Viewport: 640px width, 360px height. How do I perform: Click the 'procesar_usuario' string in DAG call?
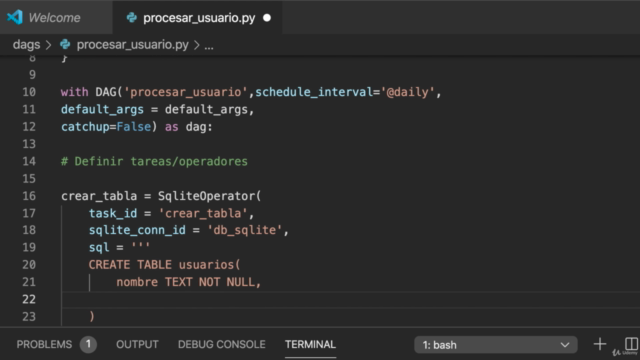pyautogui.click(x=186, y=92)
